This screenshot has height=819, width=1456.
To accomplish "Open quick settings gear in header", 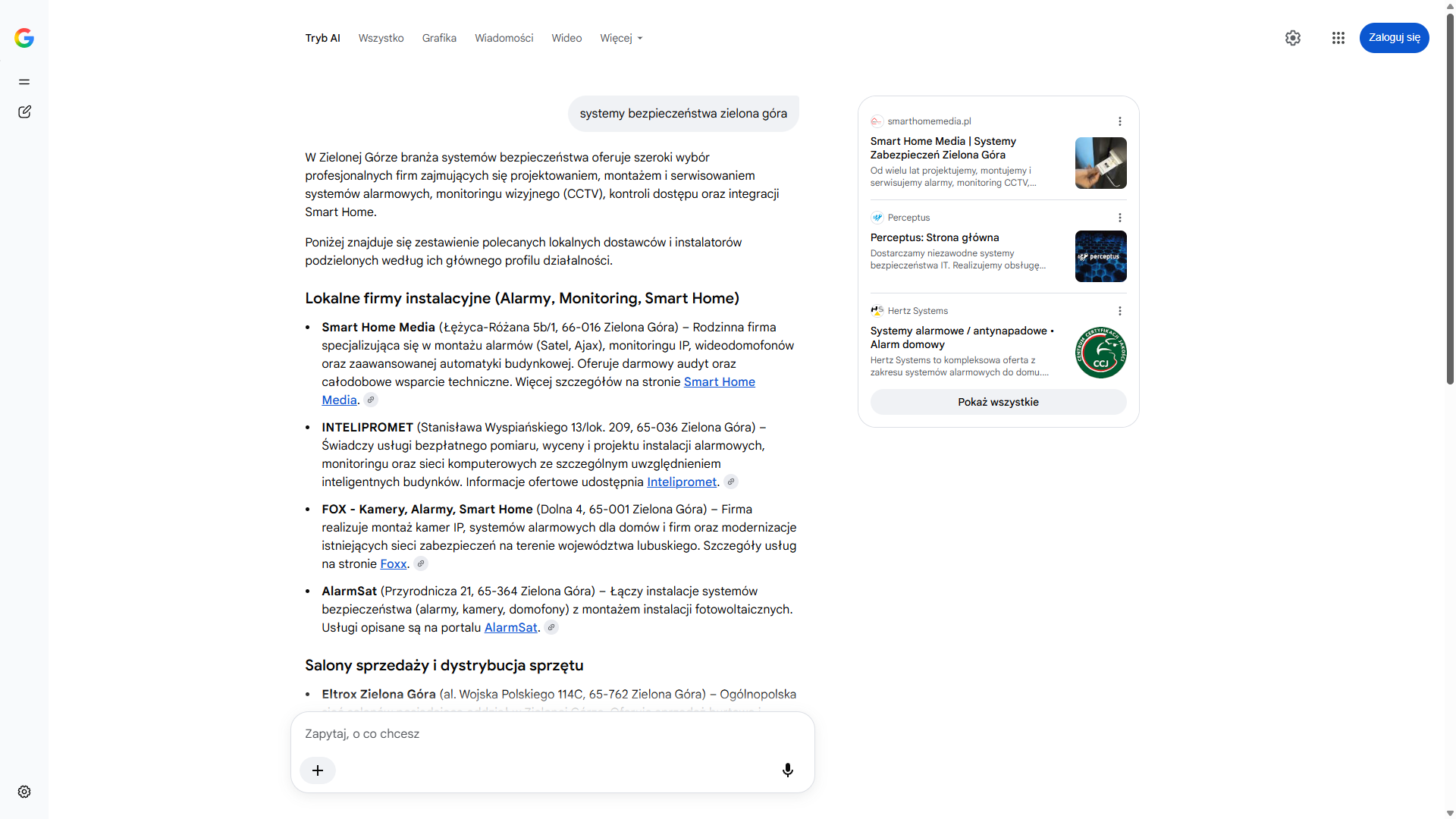I will pos(1293,38).
